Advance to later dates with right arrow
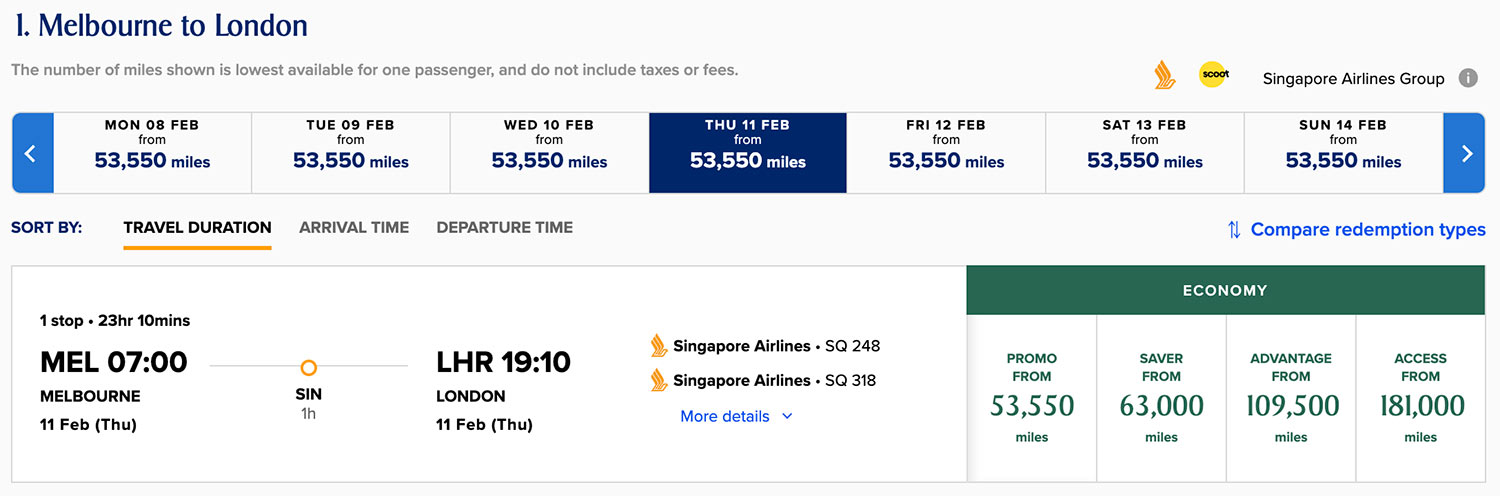 click(1465, 153)
